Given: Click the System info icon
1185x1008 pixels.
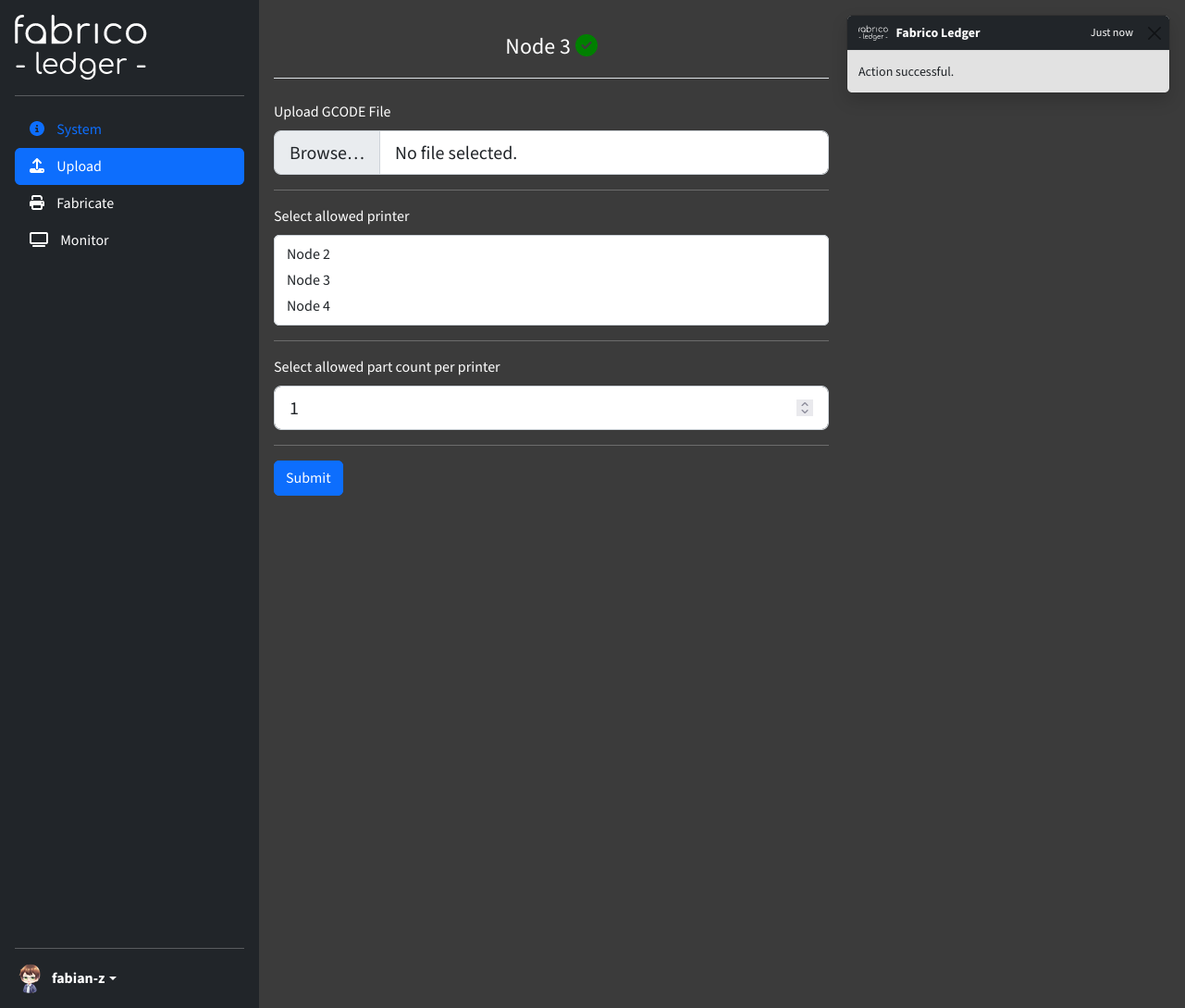Looking at the screenshot, I should point(37,129).
